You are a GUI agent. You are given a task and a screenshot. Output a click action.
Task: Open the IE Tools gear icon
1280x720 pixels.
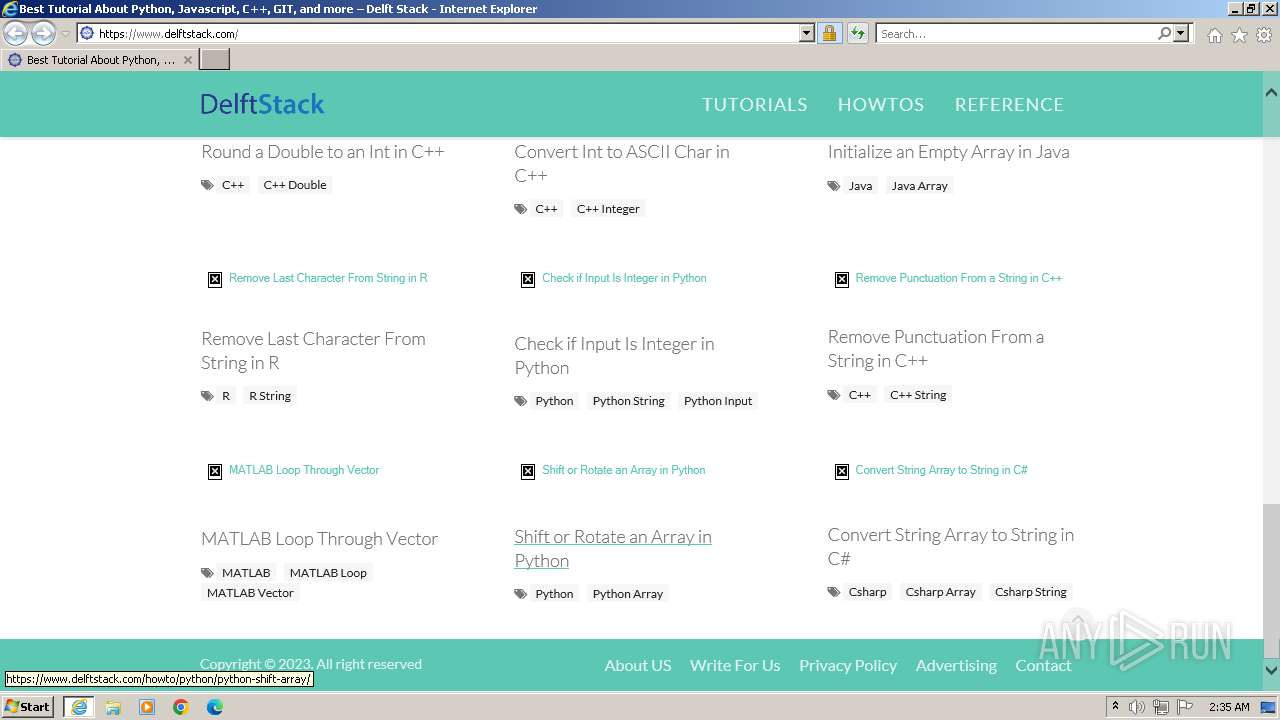(x=1263, y=35)
